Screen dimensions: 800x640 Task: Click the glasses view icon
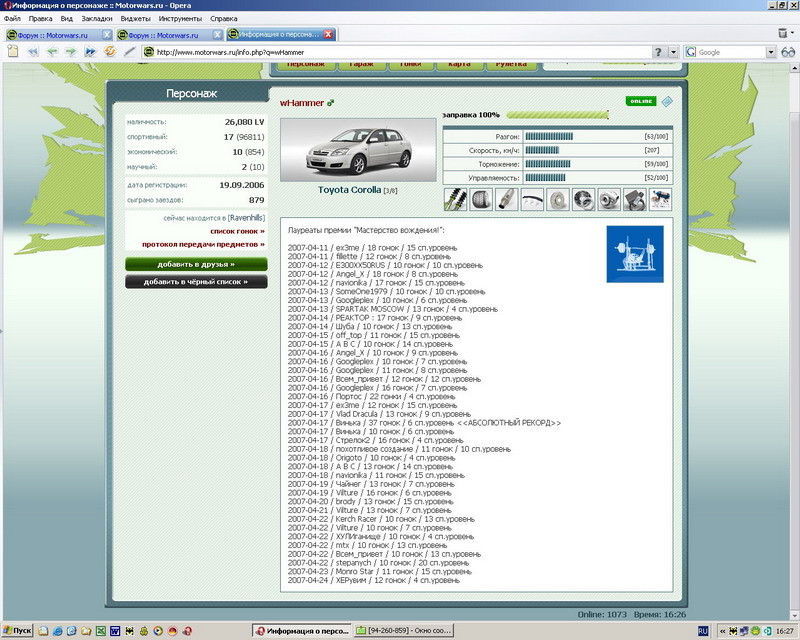788,52
